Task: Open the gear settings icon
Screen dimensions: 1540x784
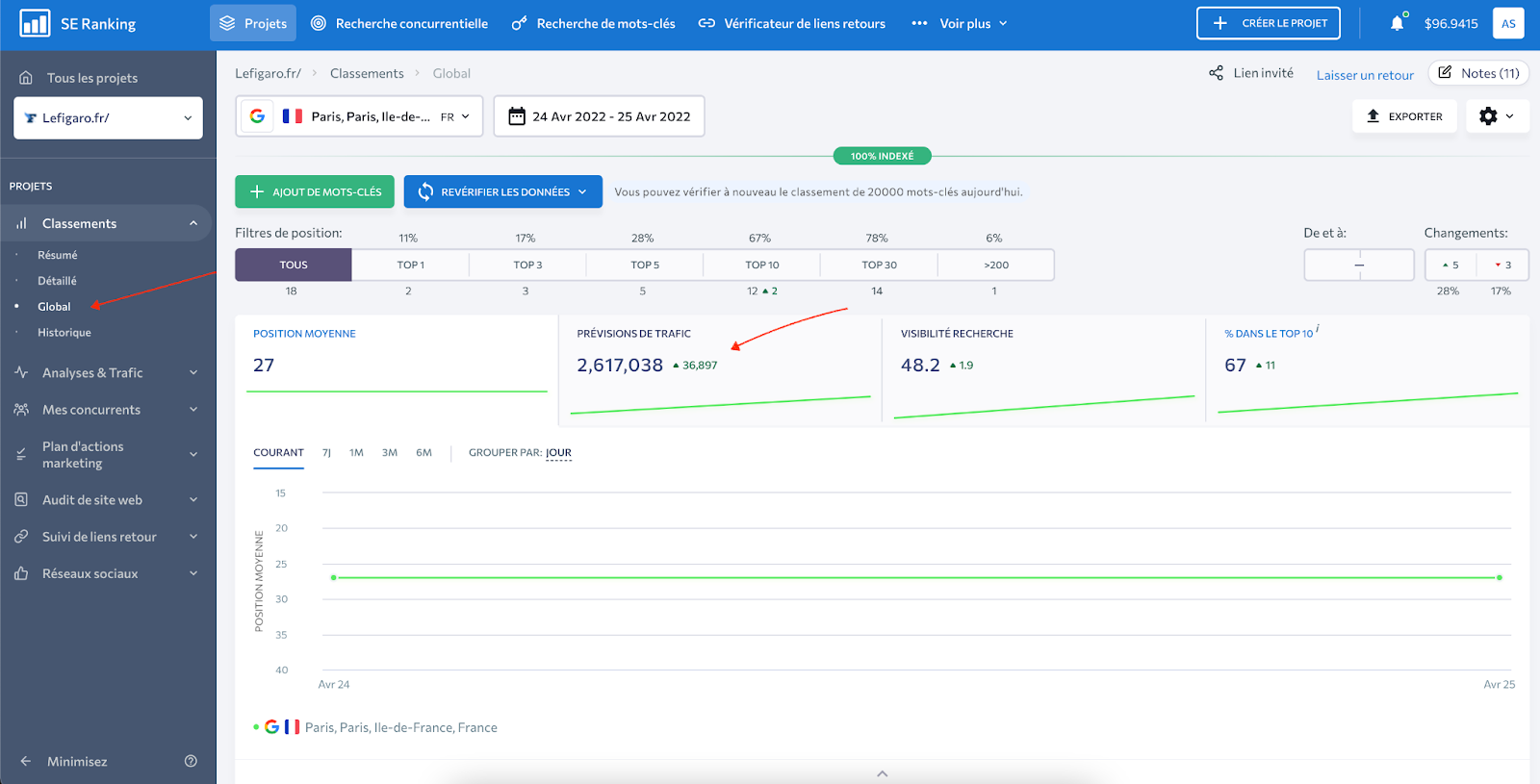Action: (1488, 116)
